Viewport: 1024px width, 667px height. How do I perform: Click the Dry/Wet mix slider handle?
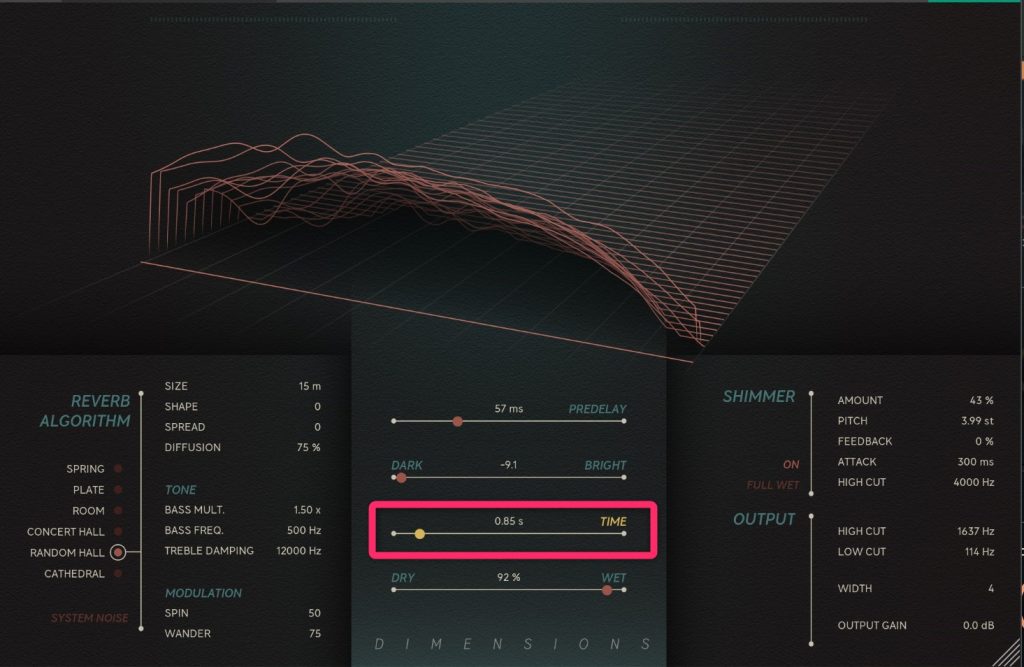click(607, 590)
